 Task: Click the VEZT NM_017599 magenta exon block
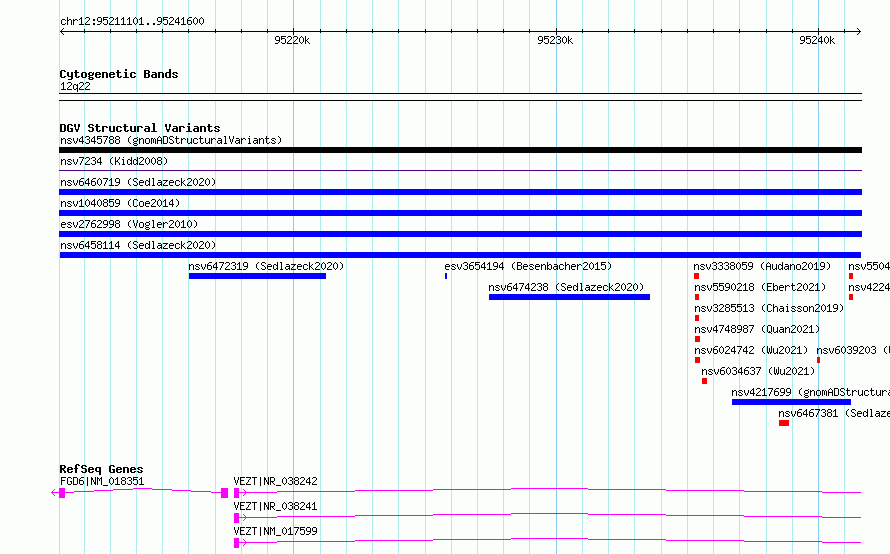pos(237,543)
